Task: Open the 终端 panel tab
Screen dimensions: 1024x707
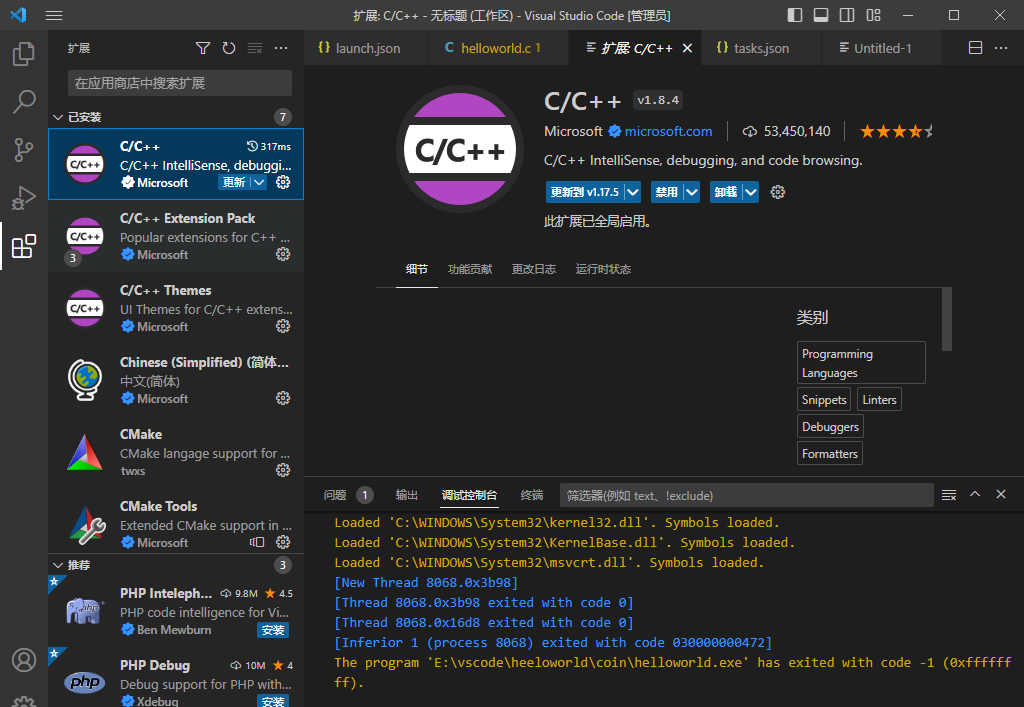Action: click(x=532, y=495)
